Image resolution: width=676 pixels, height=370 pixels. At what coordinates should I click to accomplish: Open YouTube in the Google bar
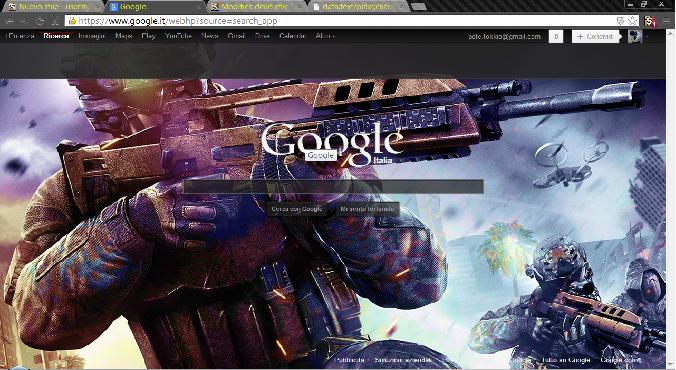pyautogui.click(x=178, y=36)
